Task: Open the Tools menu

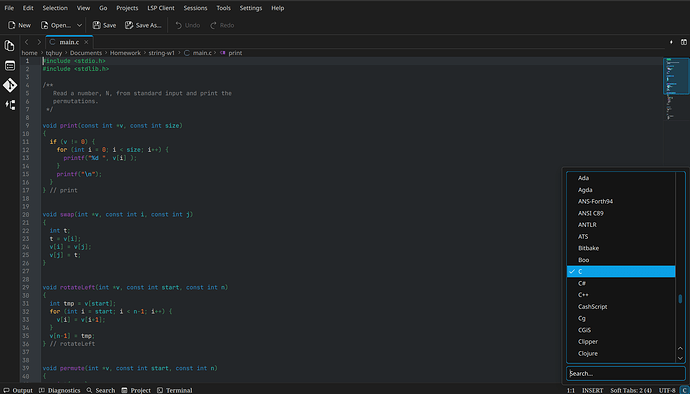Action: pos(224,8)
